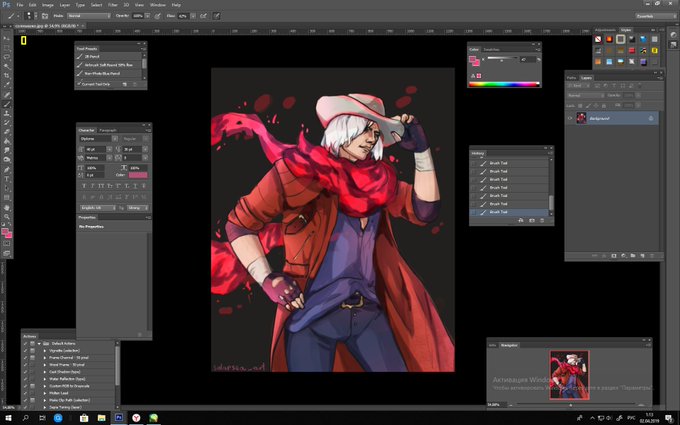
Task: Enable airbrush mode in options bar
Action: 203,16
